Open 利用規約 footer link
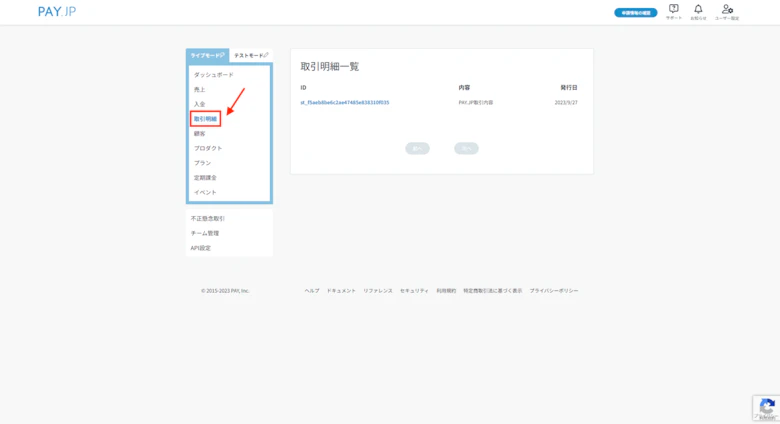780x424 pixels. pos(446,291)
